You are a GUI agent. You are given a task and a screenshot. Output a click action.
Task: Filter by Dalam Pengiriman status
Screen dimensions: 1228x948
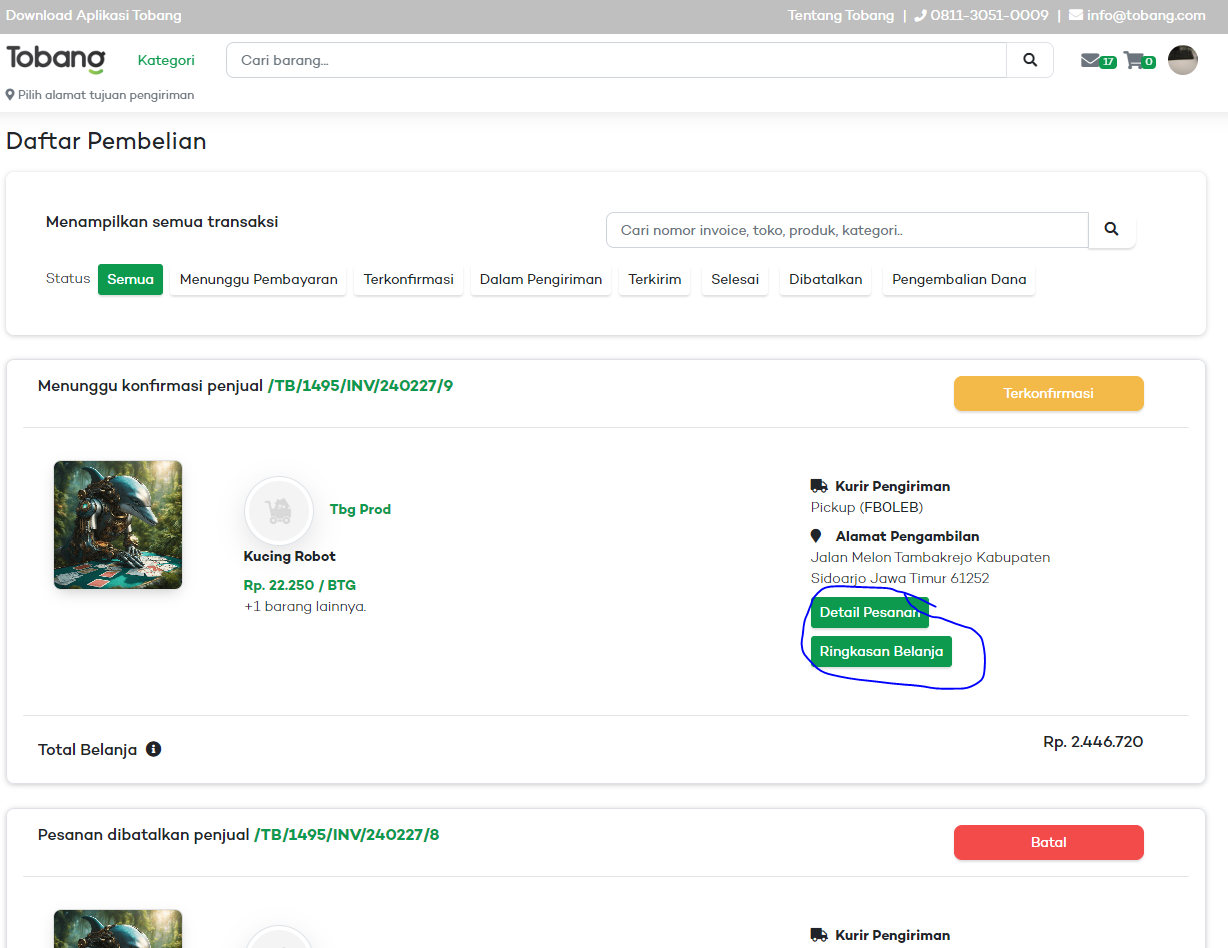[540, 280]
